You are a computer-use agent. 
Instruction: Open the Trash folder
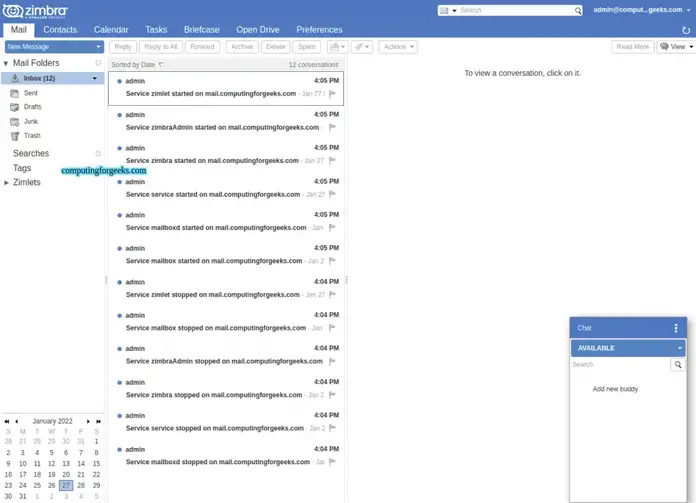coord(32,135)
